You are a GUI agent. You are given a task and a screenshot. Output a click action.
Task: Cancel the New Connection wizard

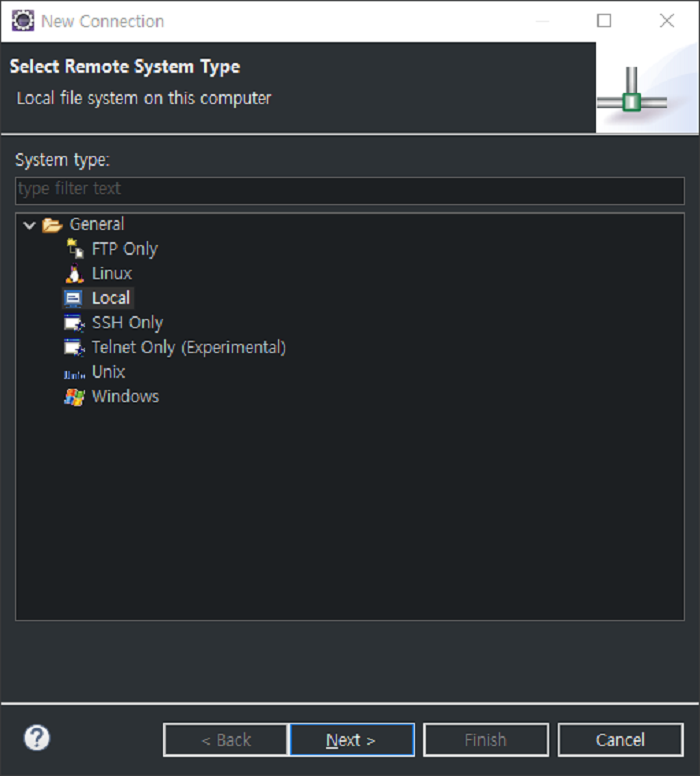point(621,740)
